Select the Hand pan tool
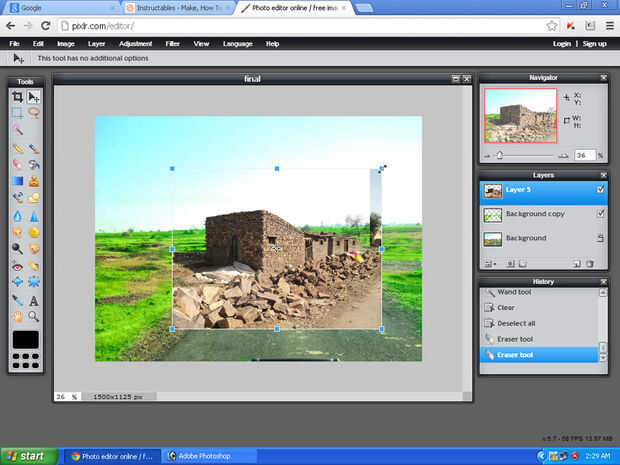Screen dimensions: 620x465 [17, 316]
